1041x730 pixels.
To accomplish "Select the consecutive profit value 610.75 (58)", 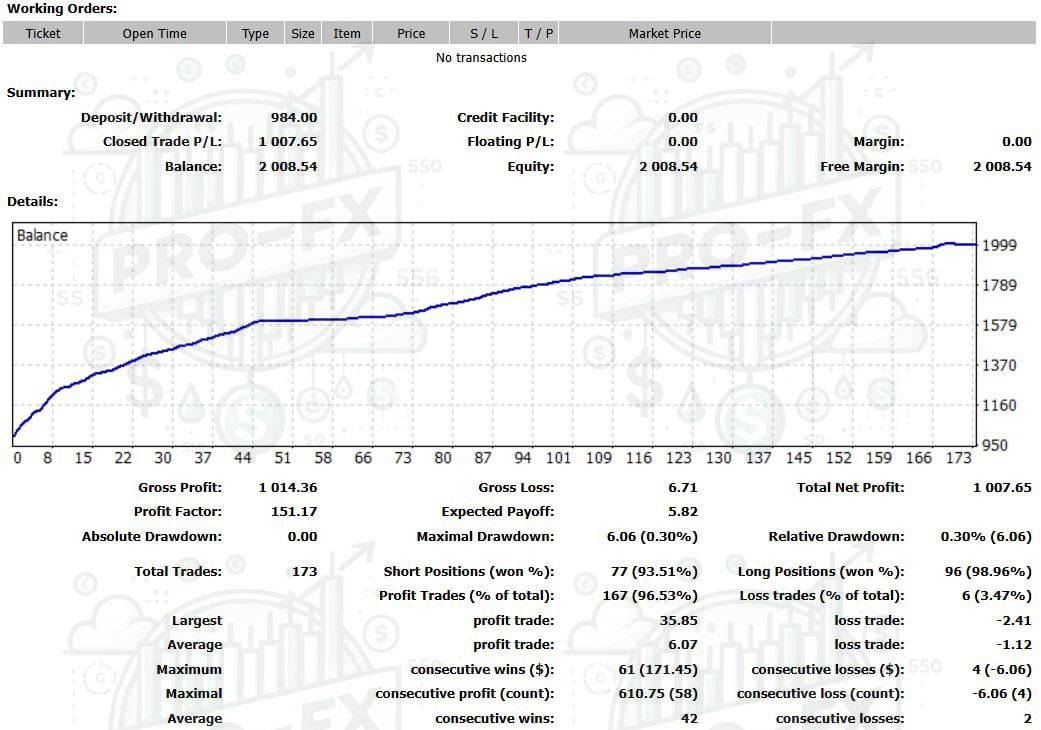I will tap(658, 694).
